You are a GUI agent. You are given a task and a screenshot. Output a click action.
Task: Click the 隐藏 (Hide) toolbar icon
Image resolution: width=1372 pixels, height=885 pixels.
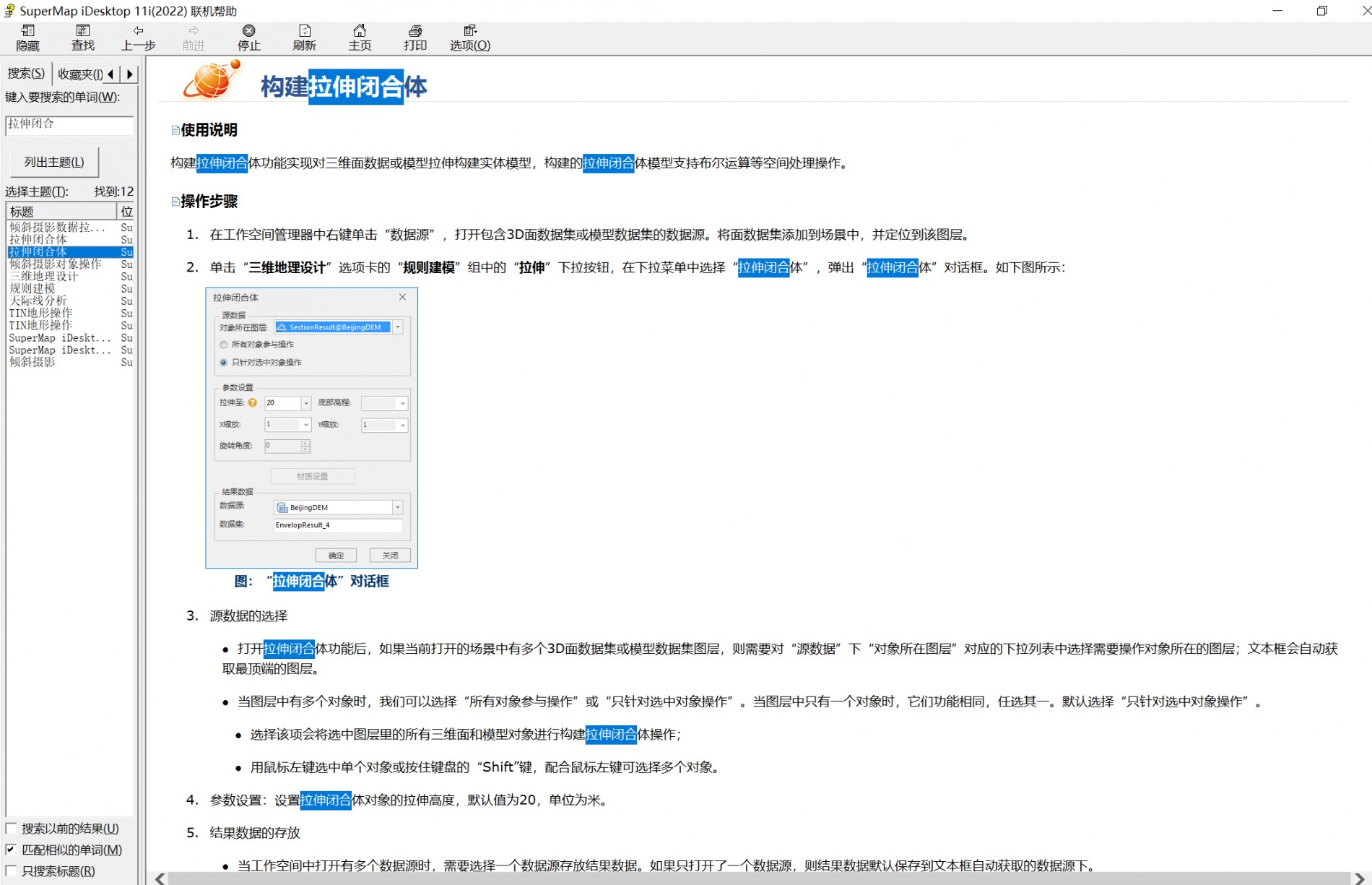27,38
